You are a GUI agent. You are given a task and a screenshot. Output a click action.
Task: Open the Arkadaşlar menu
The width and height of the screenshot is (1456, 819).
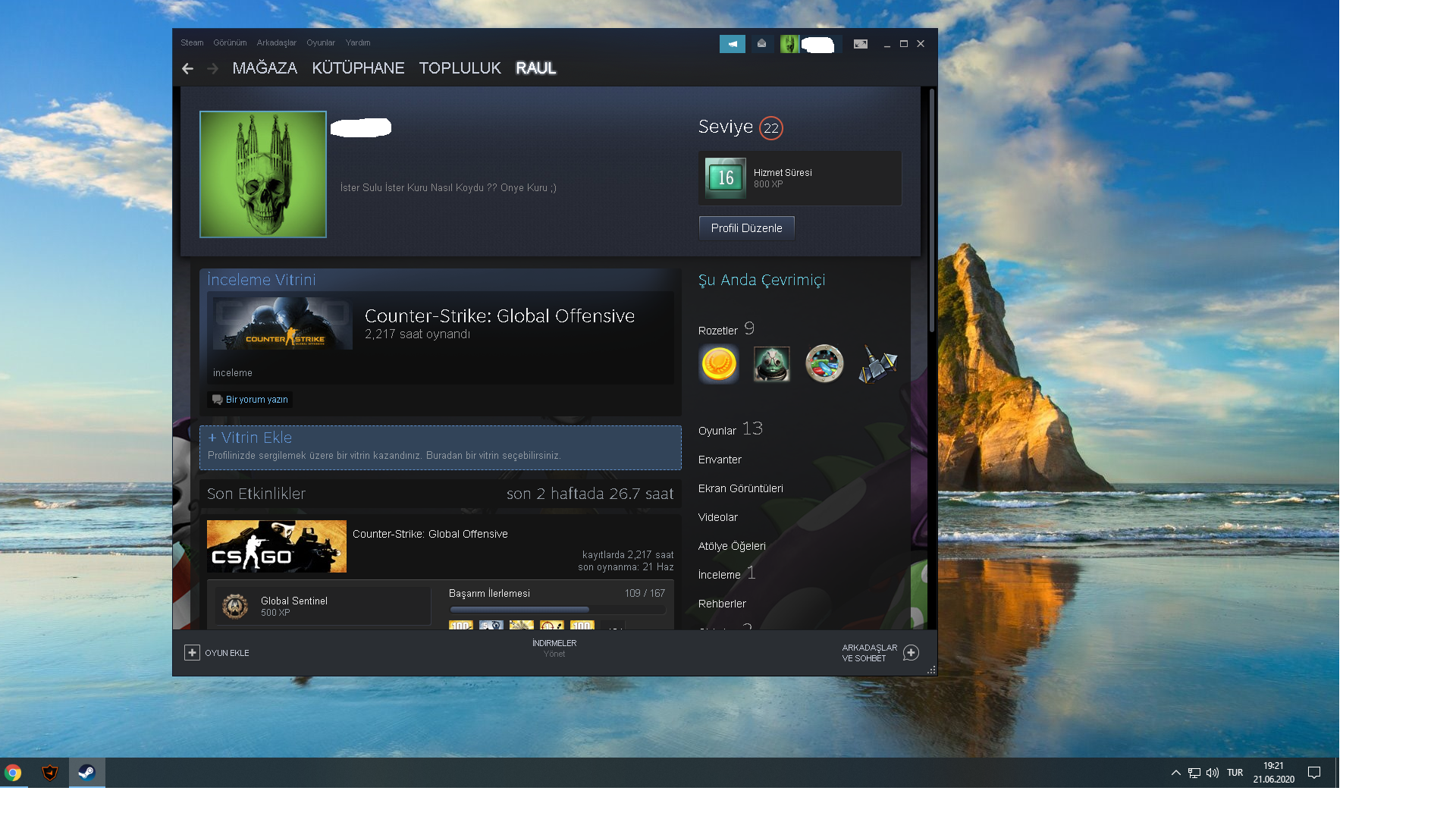[276, 43]
